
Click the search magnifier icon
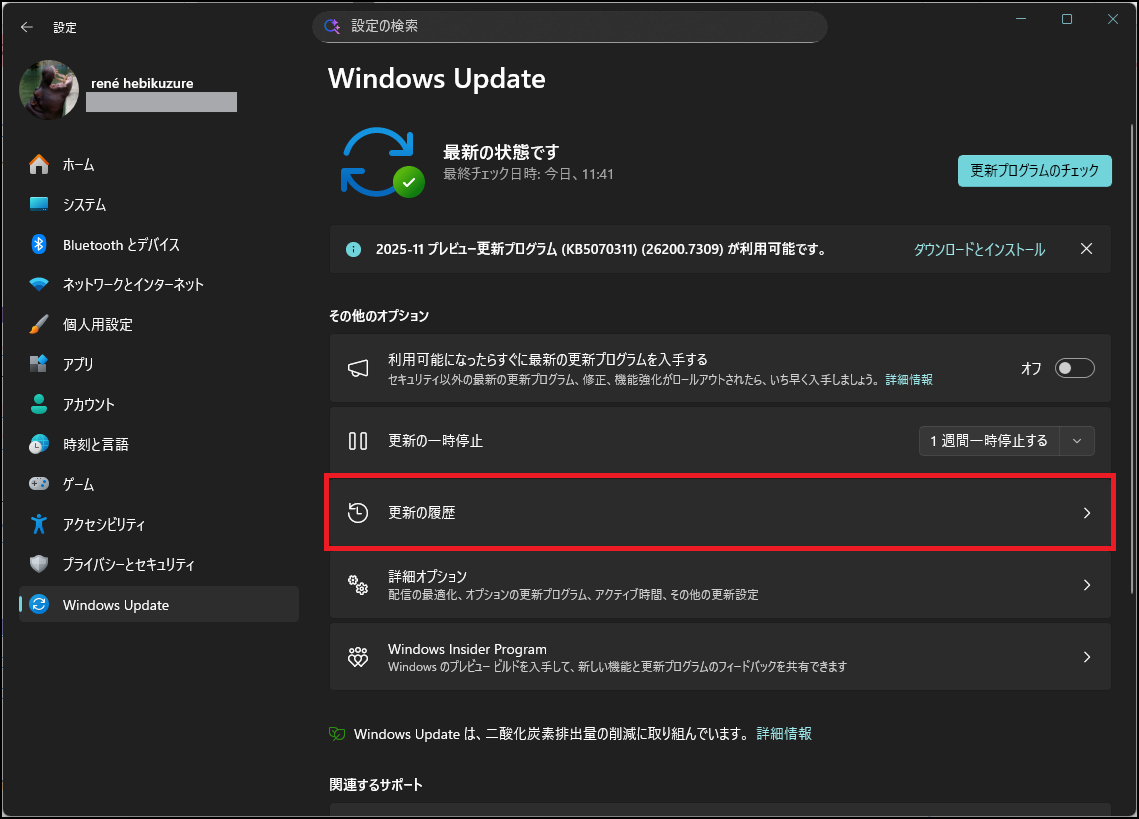tap(332, 26)
